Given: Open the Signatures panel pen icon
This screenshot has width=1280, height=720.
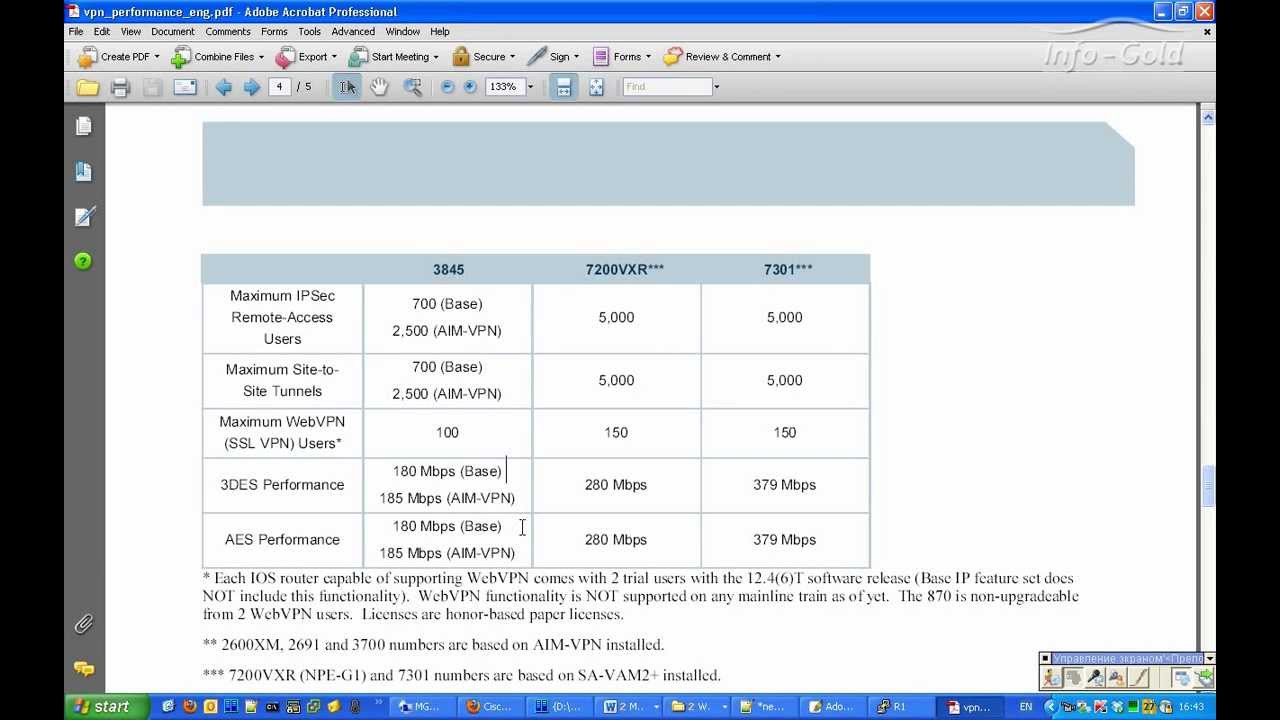Looking at the screenshot, I should pyautogui.click(x=83, y=216).
